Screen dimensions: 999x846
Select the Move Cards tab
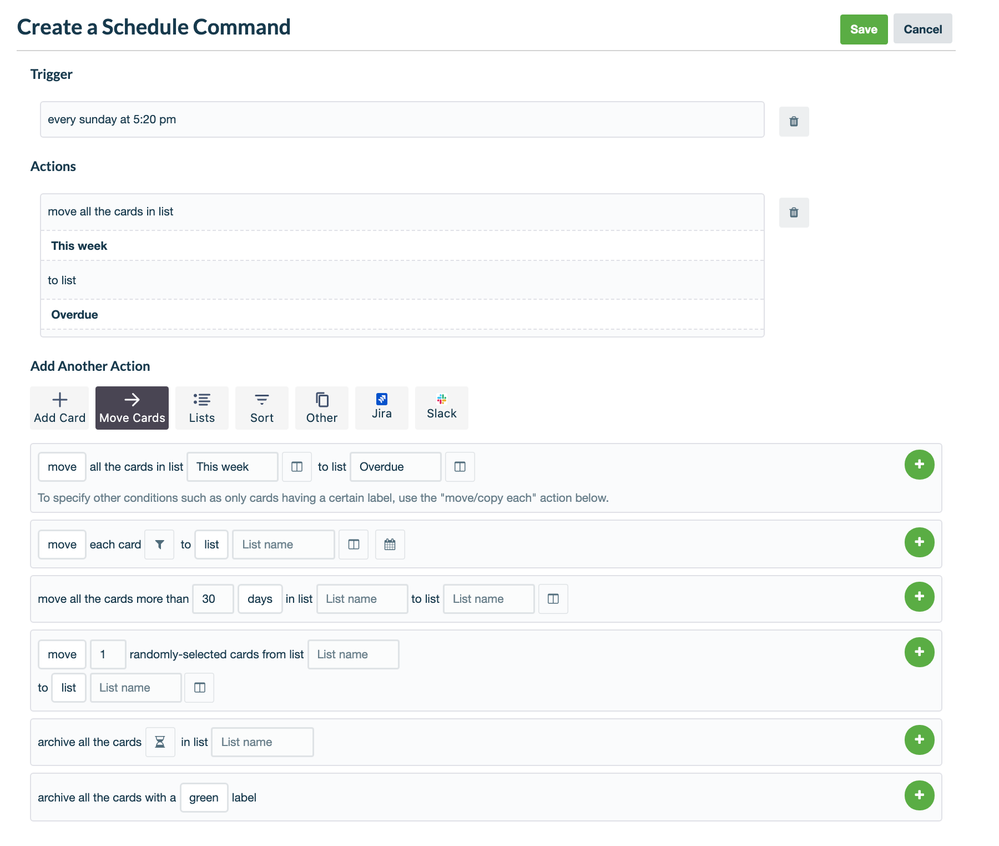[x=132, y=408]
